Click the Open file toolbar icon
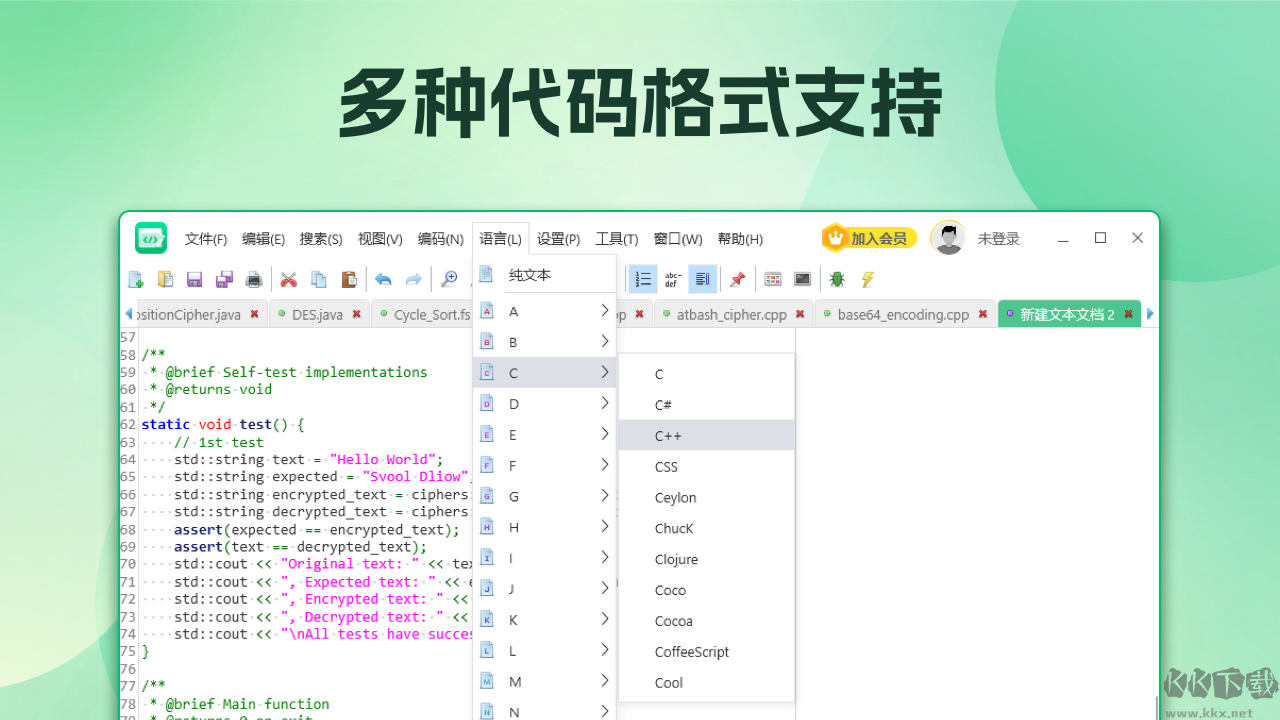 click(x=165, y=279)
